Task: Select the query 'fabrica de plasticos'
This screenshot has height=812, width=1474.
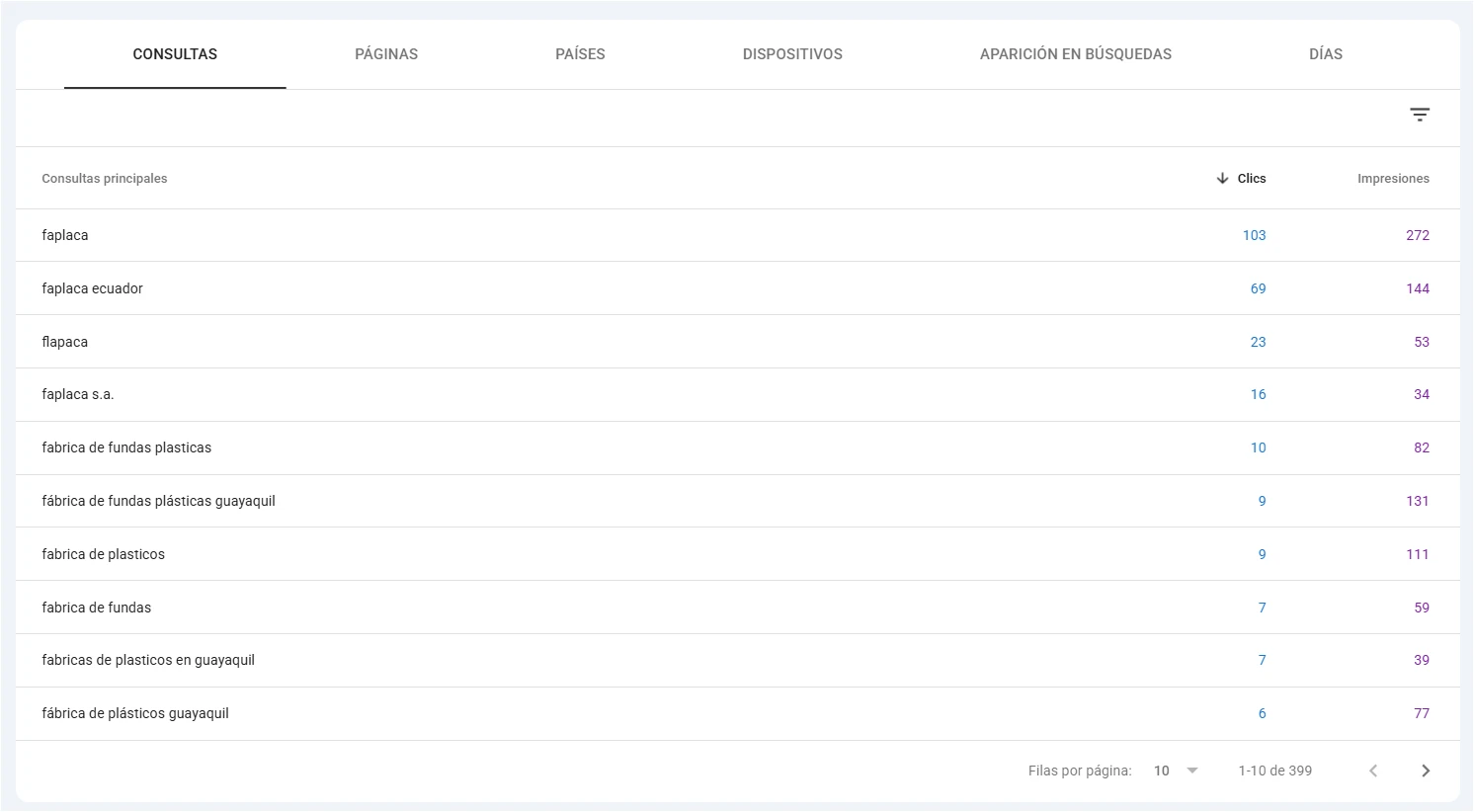Action: coord(103,554)
